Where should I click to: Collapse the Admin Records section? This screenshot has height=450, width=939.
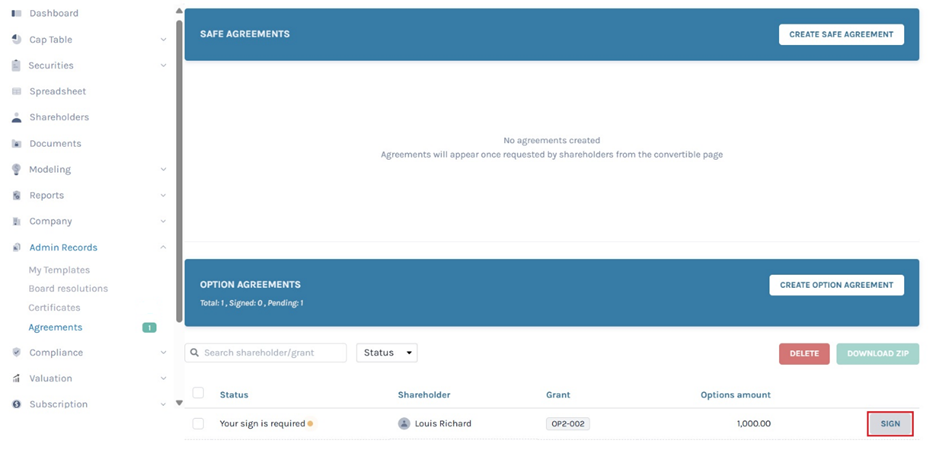(x=163, y=248)
